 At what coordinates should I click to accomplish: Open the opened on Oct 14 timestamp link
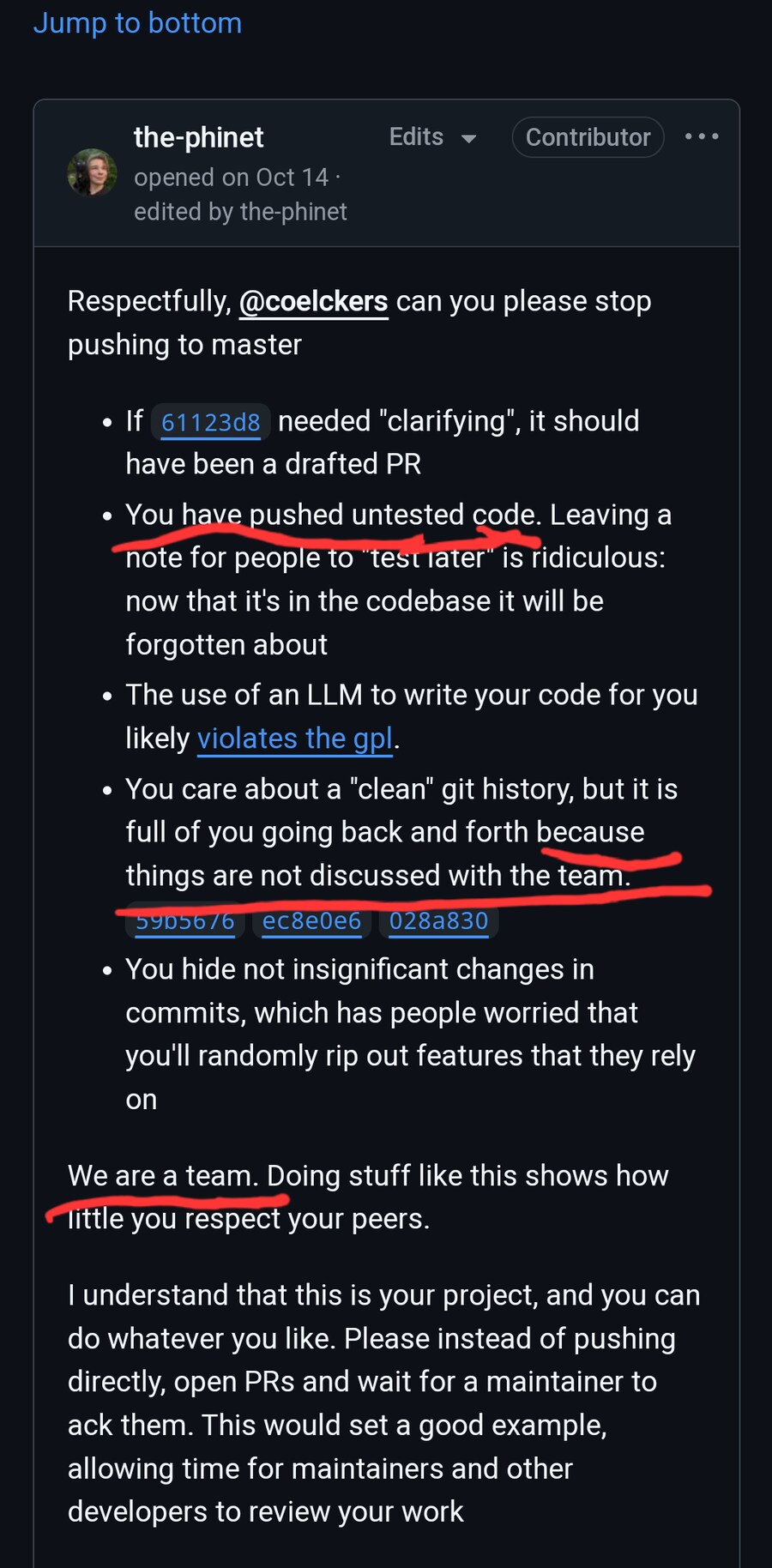coord(230,177)
